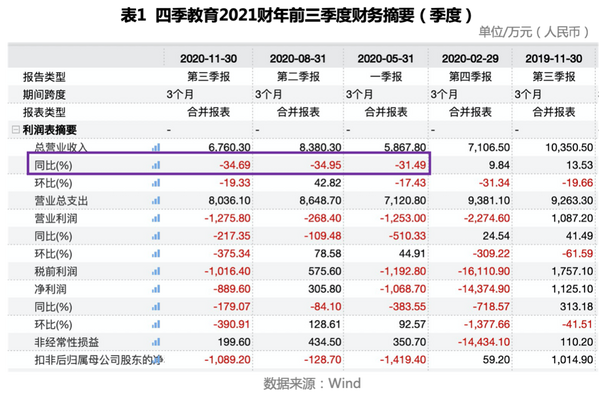Select the -34.95 cell in highlighted row

pyautogui.click(x=326, y=165)
